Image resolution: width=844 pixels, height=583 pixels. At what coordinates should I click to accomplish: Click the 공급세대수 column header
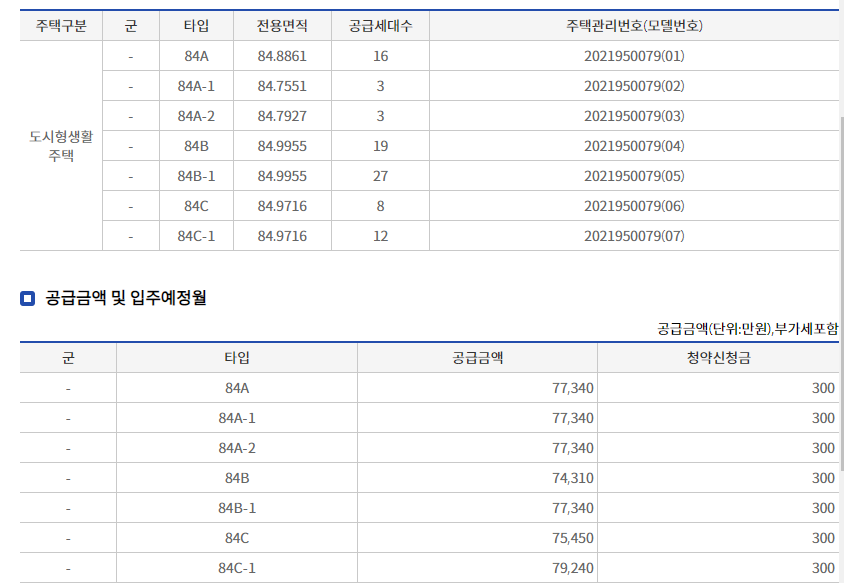[x=380, y=25]
